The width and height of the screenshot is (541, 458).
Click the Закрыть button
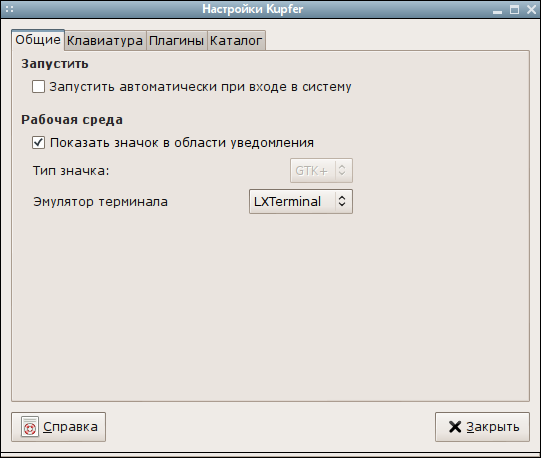(x=482, y=427)
